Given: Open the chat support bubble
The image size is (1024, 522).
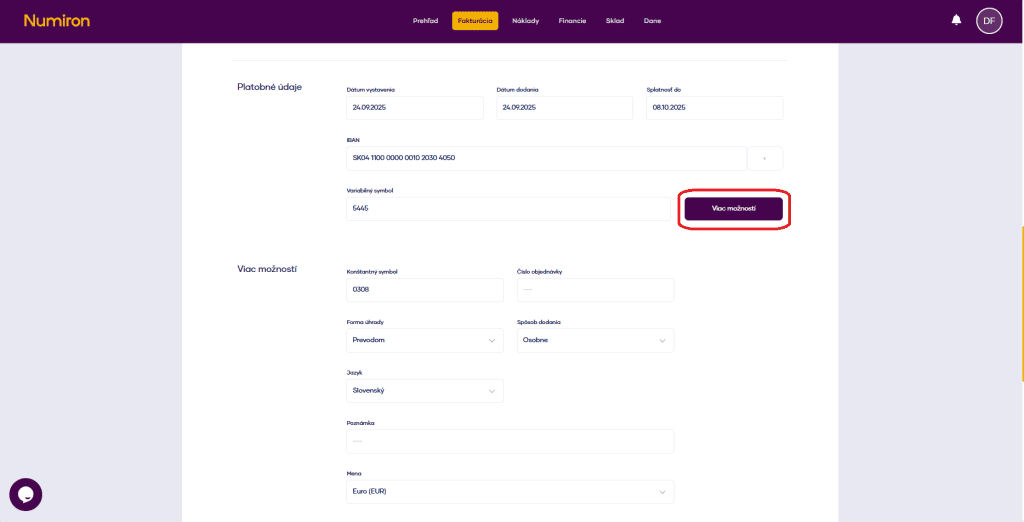Looking at the screenshot, I should [26, 494].
